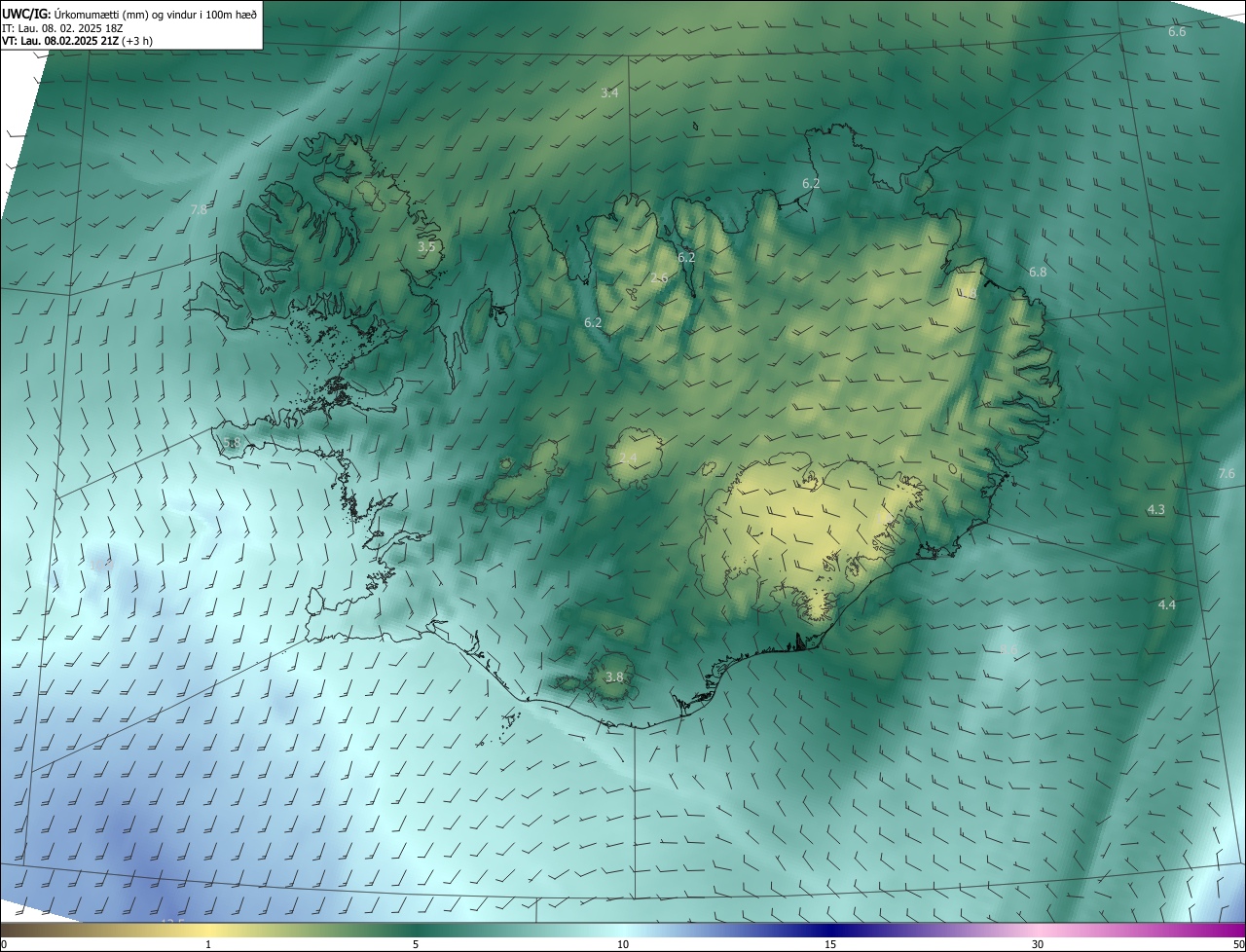1246x952 pixels.
Task: Click the map value 3.5
Action: click(x=426, y=247)
